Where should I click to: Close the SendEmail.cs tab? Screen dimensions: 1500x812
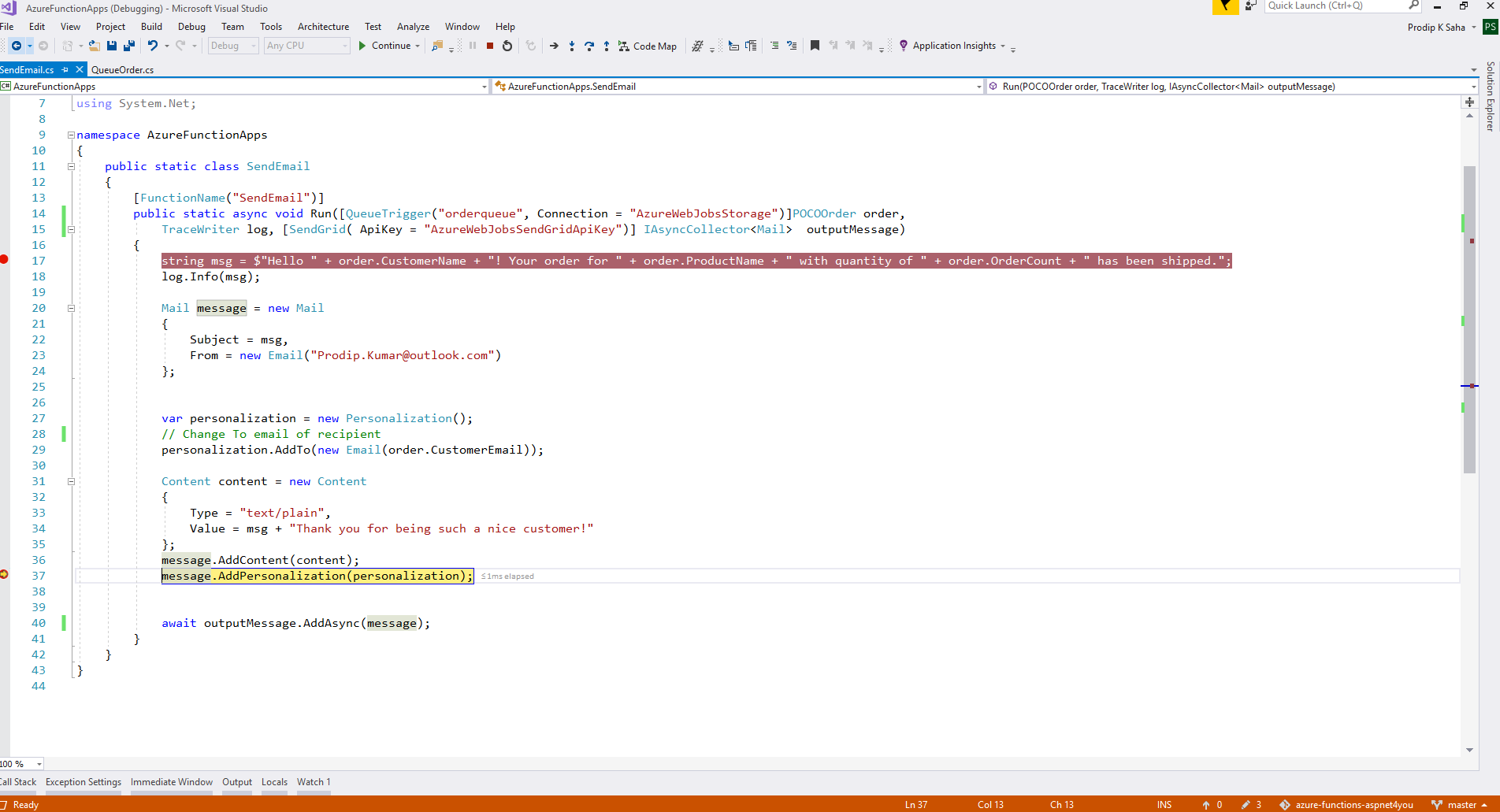(80, 70)
